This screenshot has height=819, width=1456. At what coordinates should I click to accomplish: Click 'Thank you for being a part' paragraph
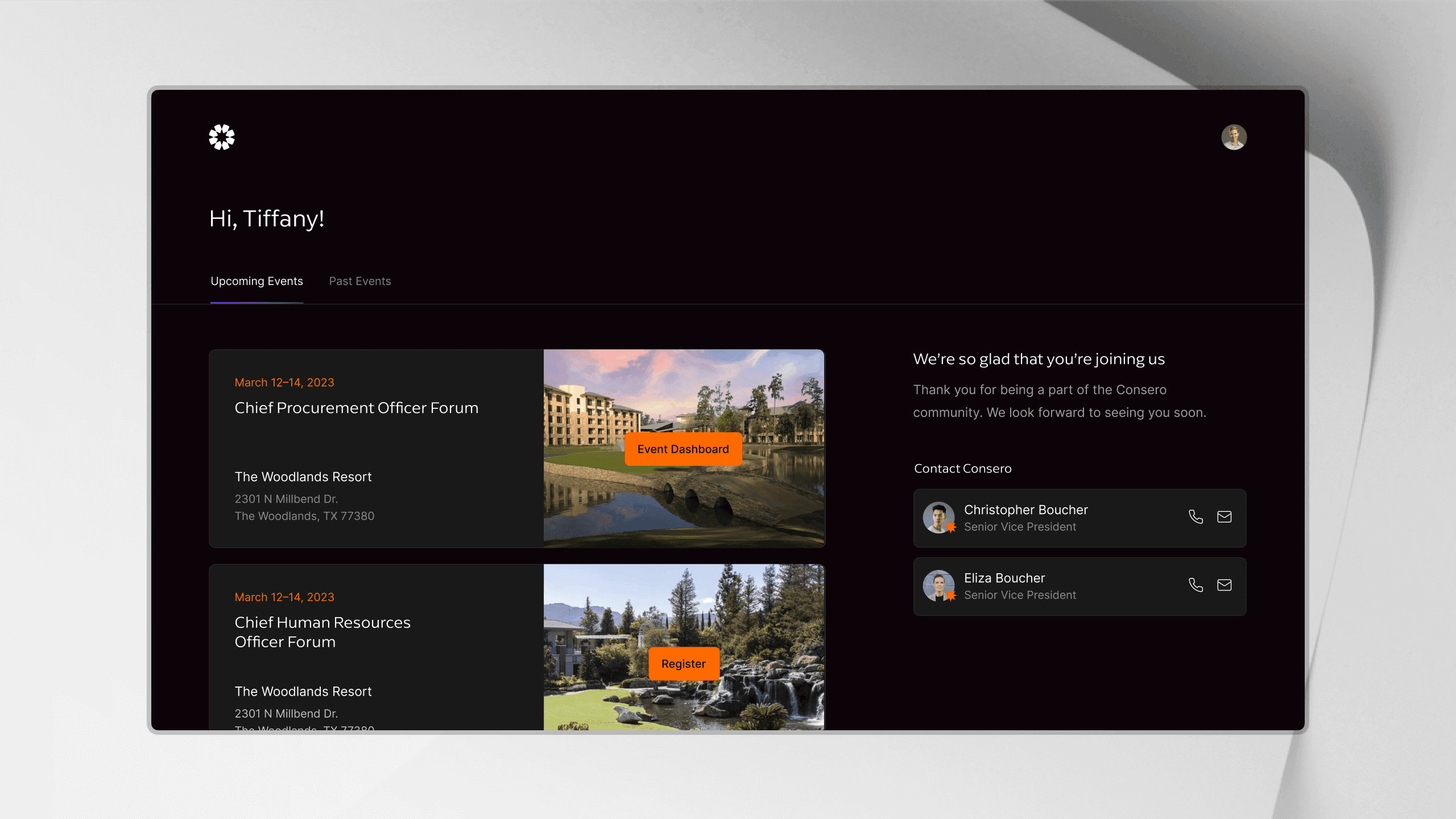1060,401
